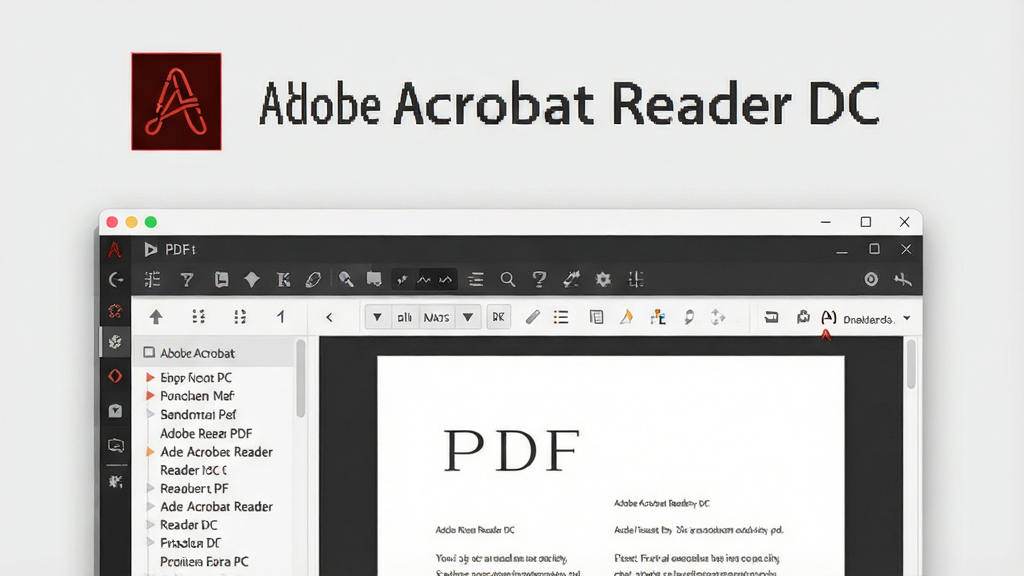Click the list alignment icon in the dark toolbar

coord(152,280)
